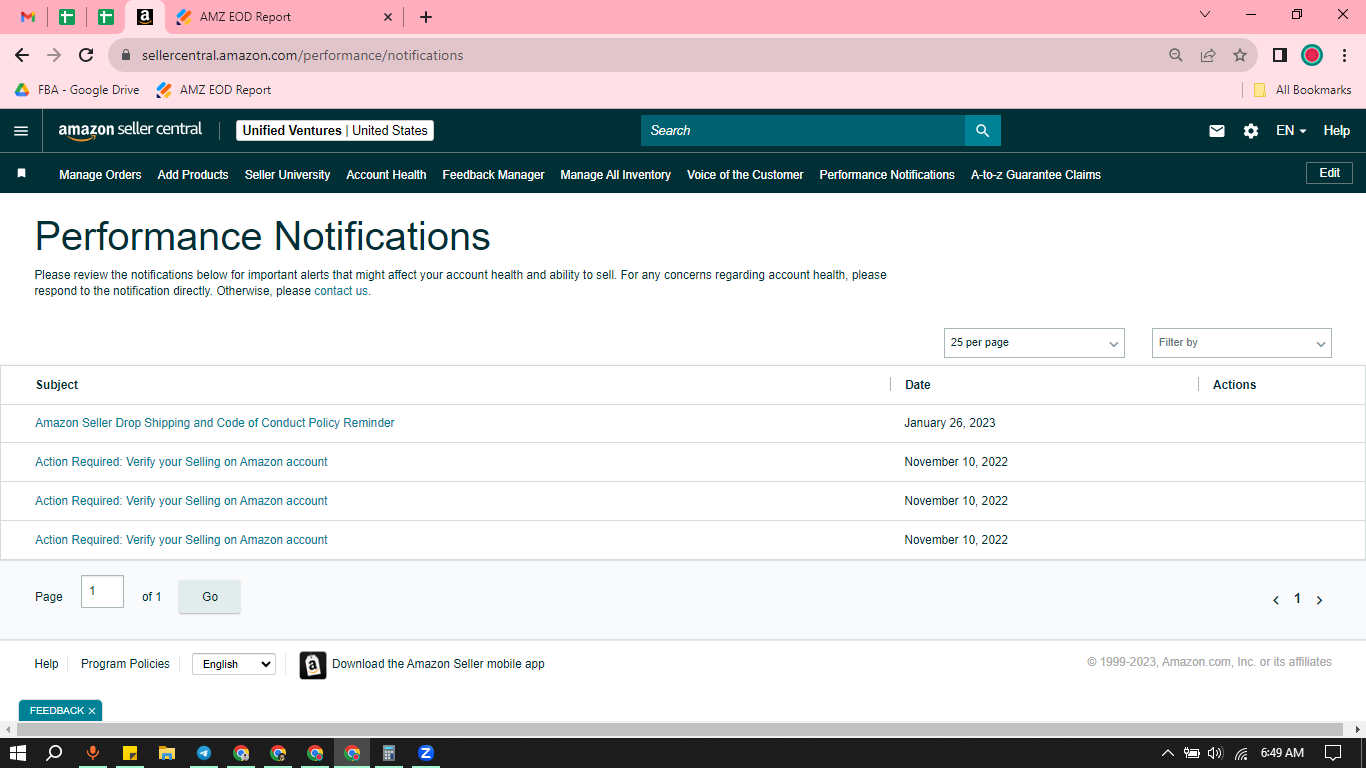This screenshot has width=1366, height=768.
Task: Click the Seller Central search field
Action: (x=803, y=130)
